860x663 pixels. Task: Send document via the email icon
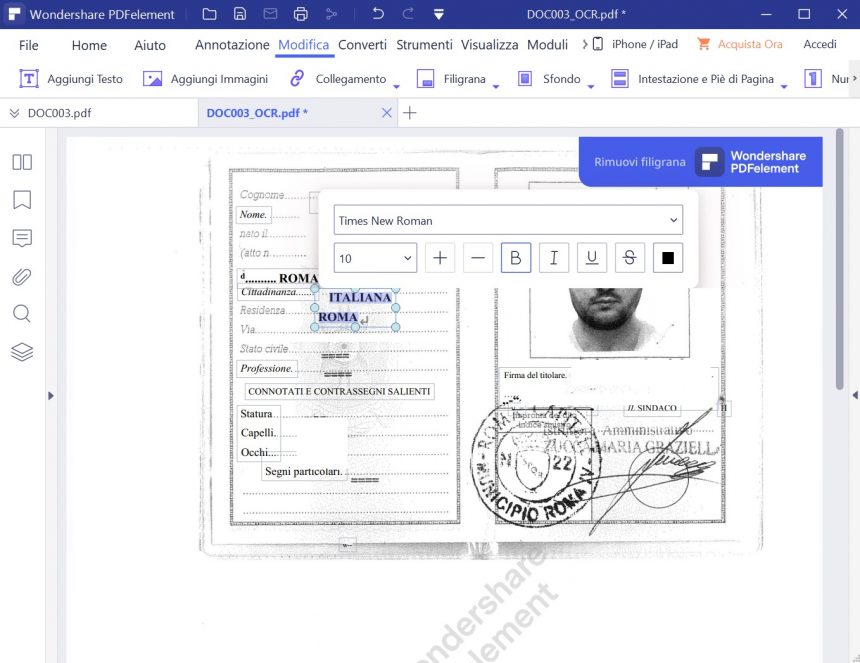(270, 14)
